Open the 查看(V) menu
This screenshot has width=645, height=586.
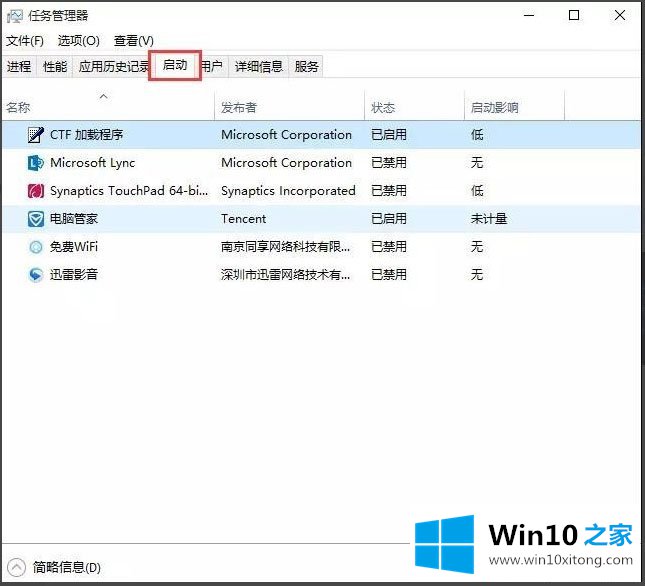pos(134,41)
